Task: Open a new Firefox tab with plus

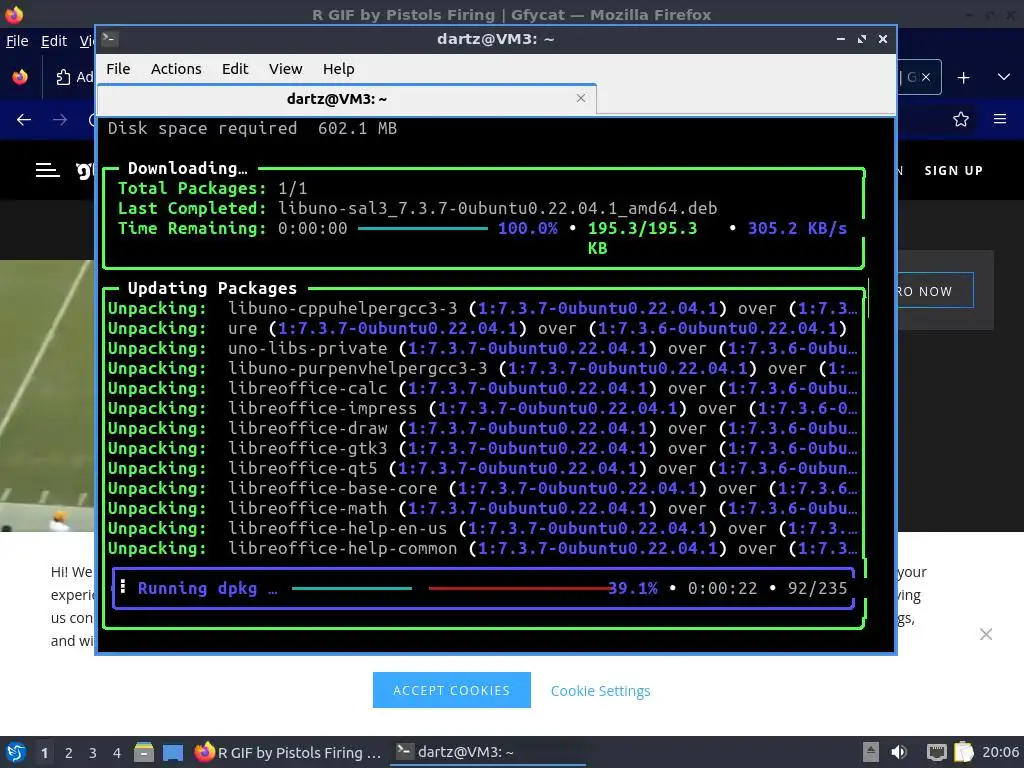Action: 963,78
